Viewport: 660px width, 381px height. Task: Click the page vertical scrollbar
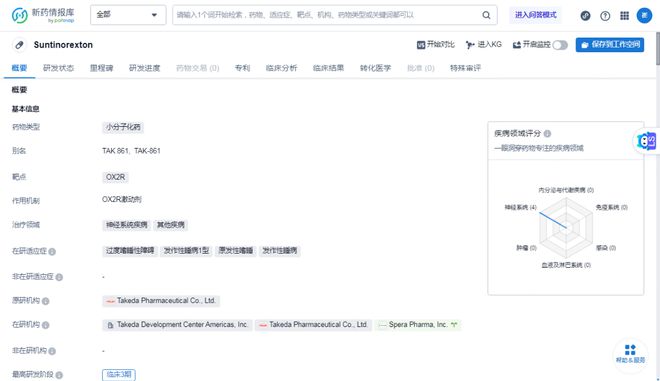click(657, 48)
